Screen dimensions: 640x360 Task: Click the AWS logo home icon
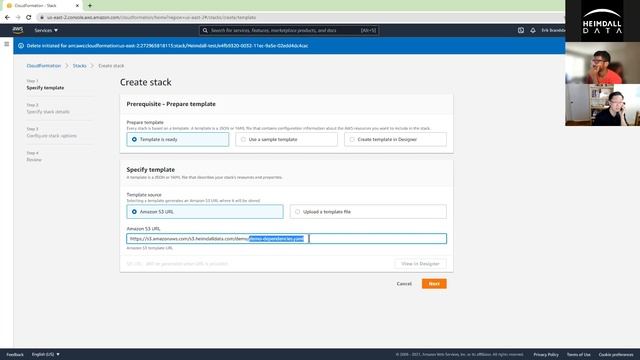point(18,30)
